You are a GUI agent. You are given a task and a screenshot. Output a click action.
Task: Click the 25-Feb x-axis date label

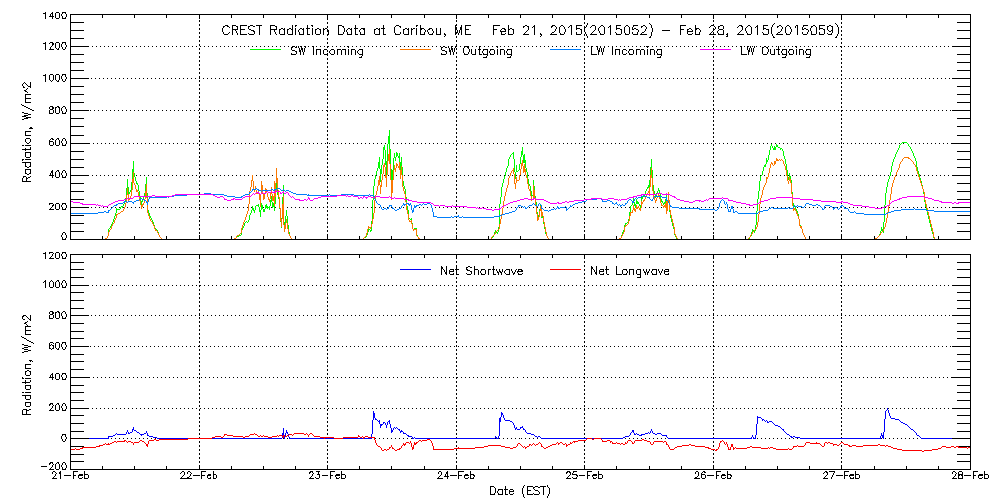[x=584, y=477]
